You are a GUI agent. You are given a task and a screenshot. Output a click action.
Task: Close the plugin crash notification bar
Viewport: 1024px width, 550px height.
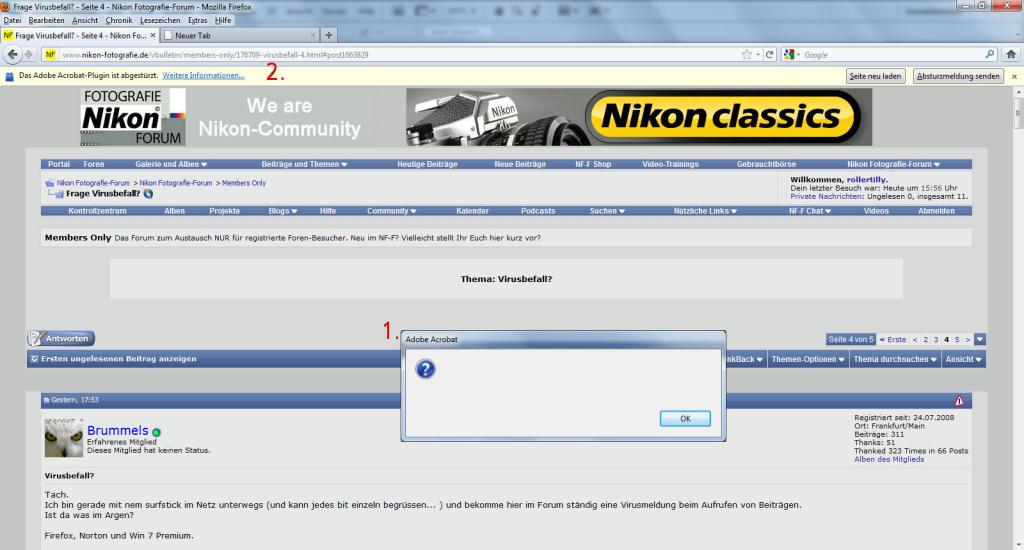(1014, 76)
